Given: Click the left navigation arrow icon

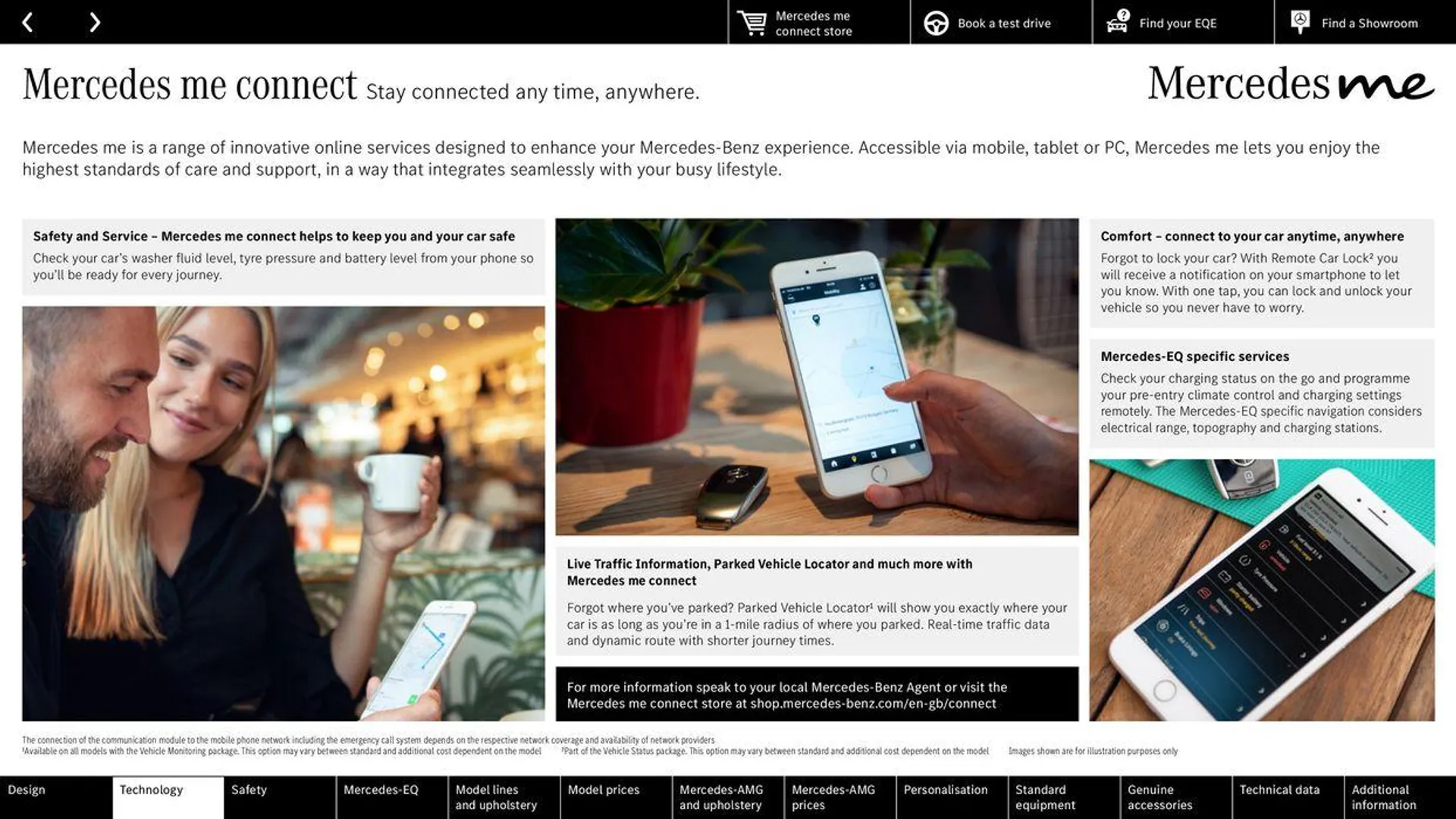Looking at the screenshot, I should click(27, 21).
